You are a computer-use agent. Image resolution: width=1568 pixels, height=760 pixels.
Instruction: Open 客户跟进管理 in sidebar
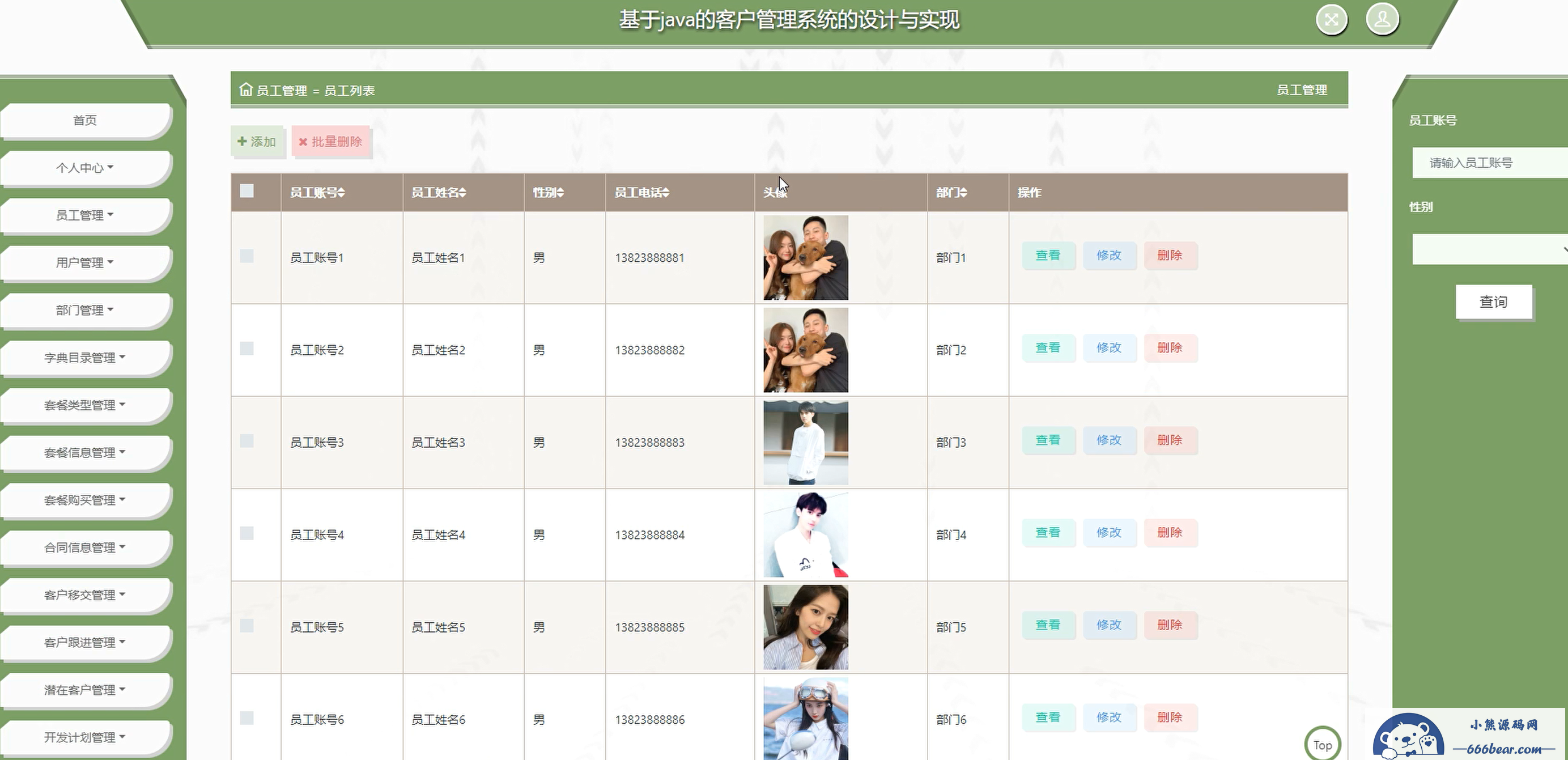(85, 643)
